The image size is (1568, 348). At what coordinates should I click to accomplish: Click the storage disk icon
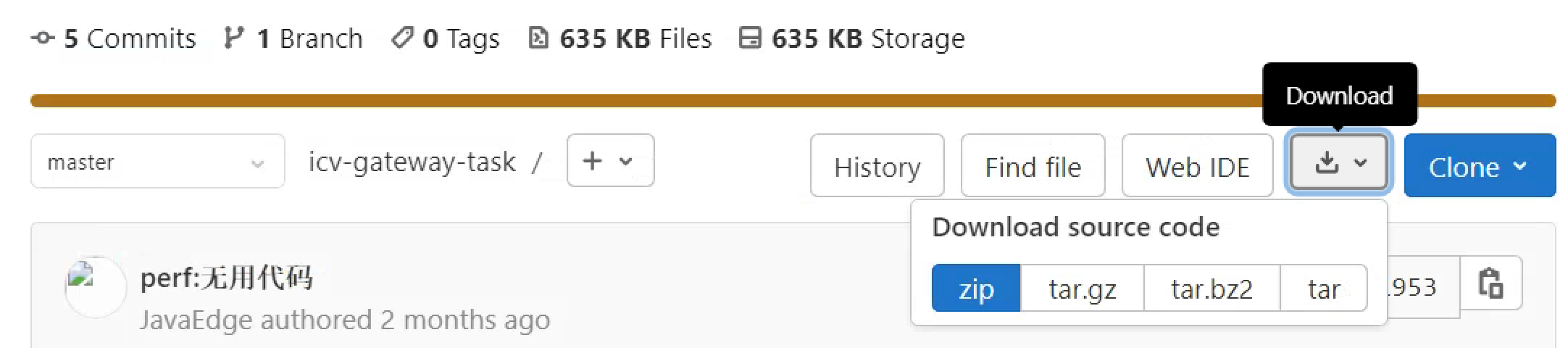750,38
